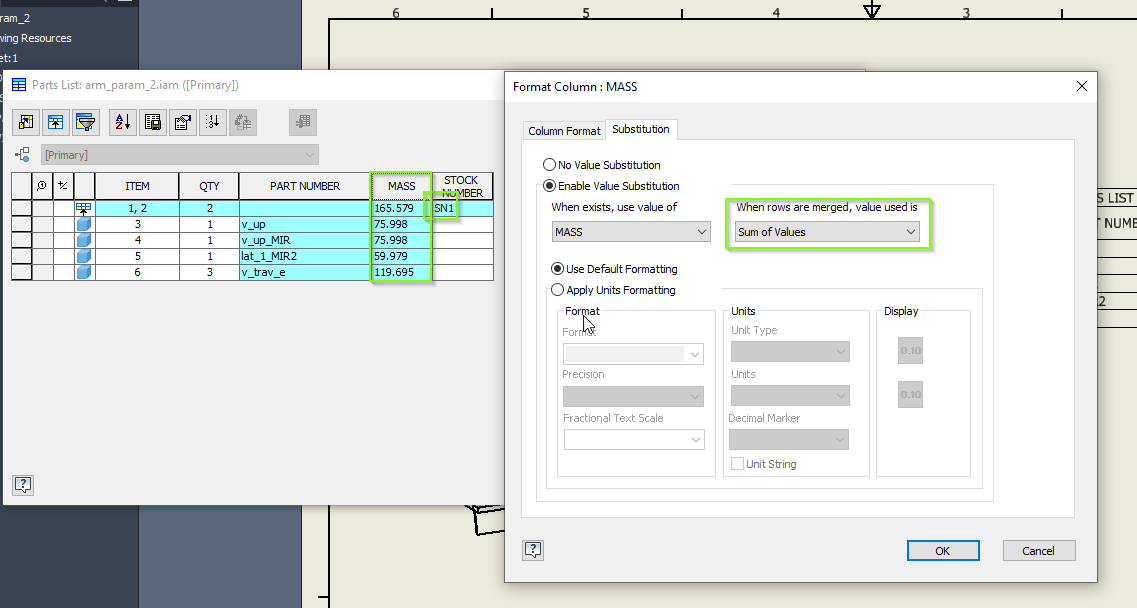1137x608 pixels.
Task: Export the parts list to a file
Action: click(x=152, y=122)
